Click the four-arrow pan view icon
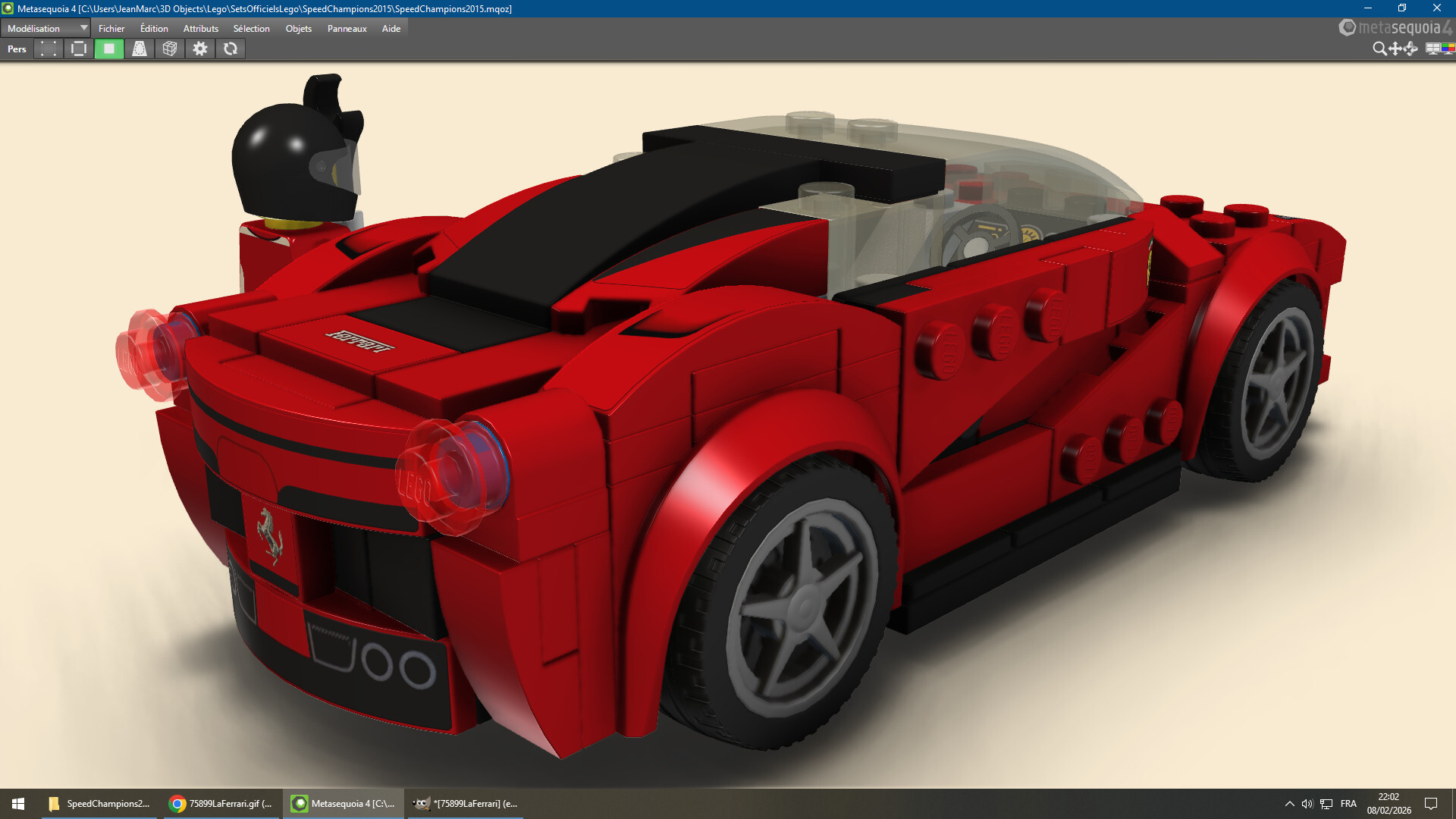Screen dimensions: 1456x819 pyautogui.click(x=1395, y=49)
